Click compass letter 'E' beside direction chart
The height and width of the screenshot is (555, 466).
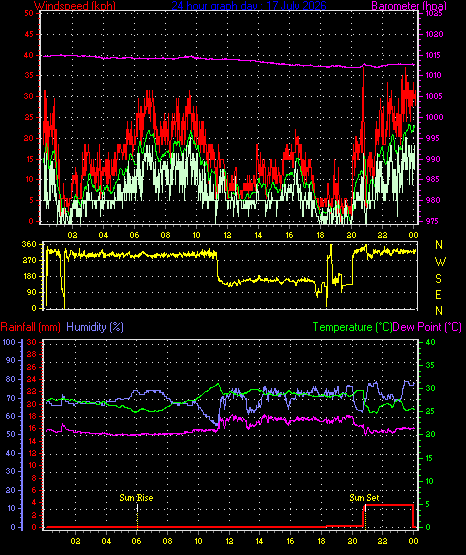coord(438,294)
